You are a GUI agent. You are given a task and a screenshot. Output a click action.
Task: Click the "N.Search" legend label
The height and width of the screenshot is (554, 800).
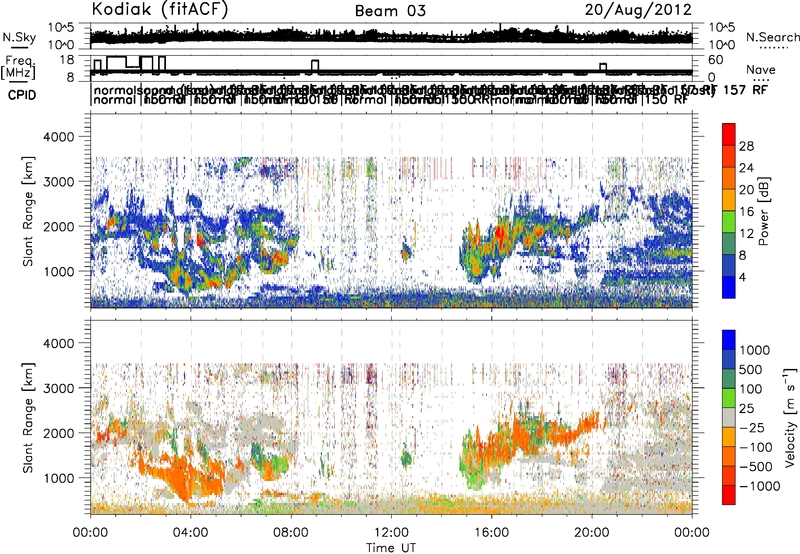pos(772,37)
